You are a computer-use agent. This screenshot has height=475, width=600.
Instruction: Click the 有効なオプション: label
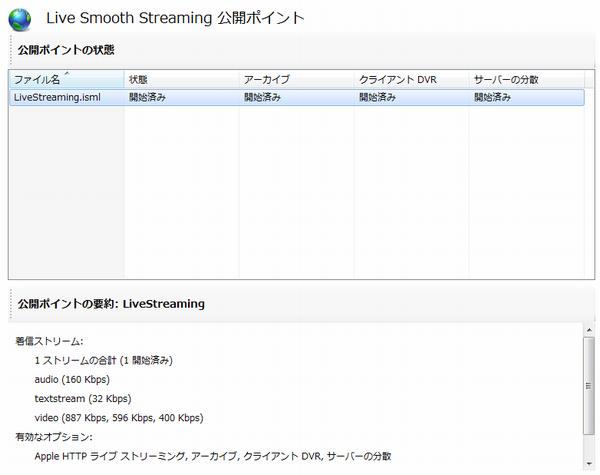pyautogui.click(x=54, y=437)
